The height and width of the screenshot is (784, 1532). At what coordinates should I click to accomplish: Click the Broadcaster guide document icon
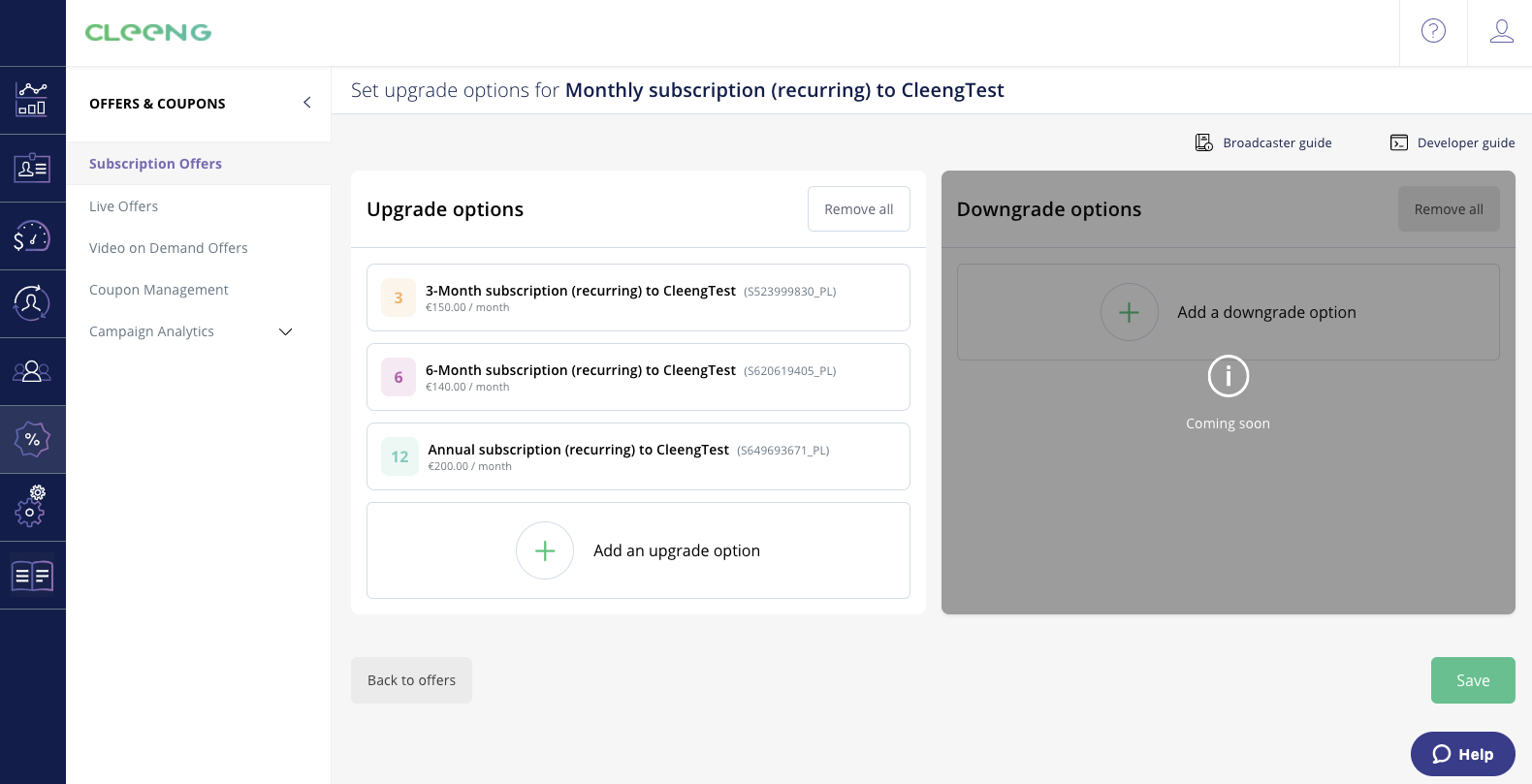pyautogui.click(x=1204, y=142)
